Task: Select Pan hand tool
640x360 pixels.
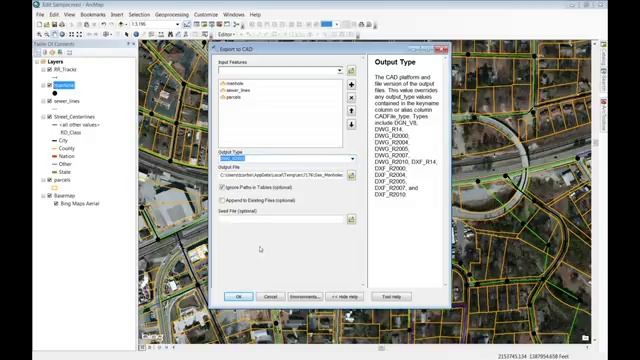Action: click(54, 35)
